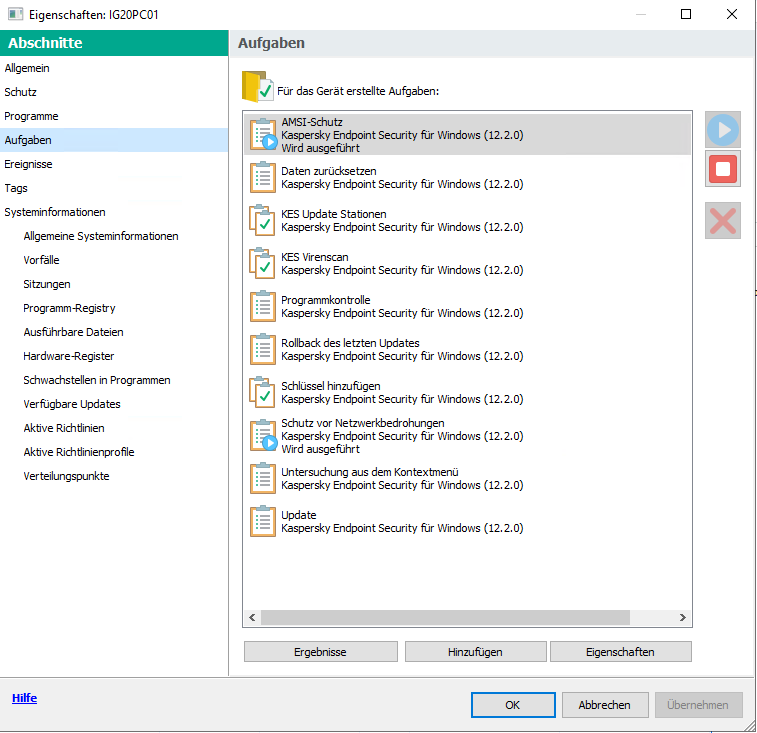Click Wird ausgeführt status under Netzwerkbedrohungen
757x733 pixels.
pyautogui.click(x=321, y=449)
